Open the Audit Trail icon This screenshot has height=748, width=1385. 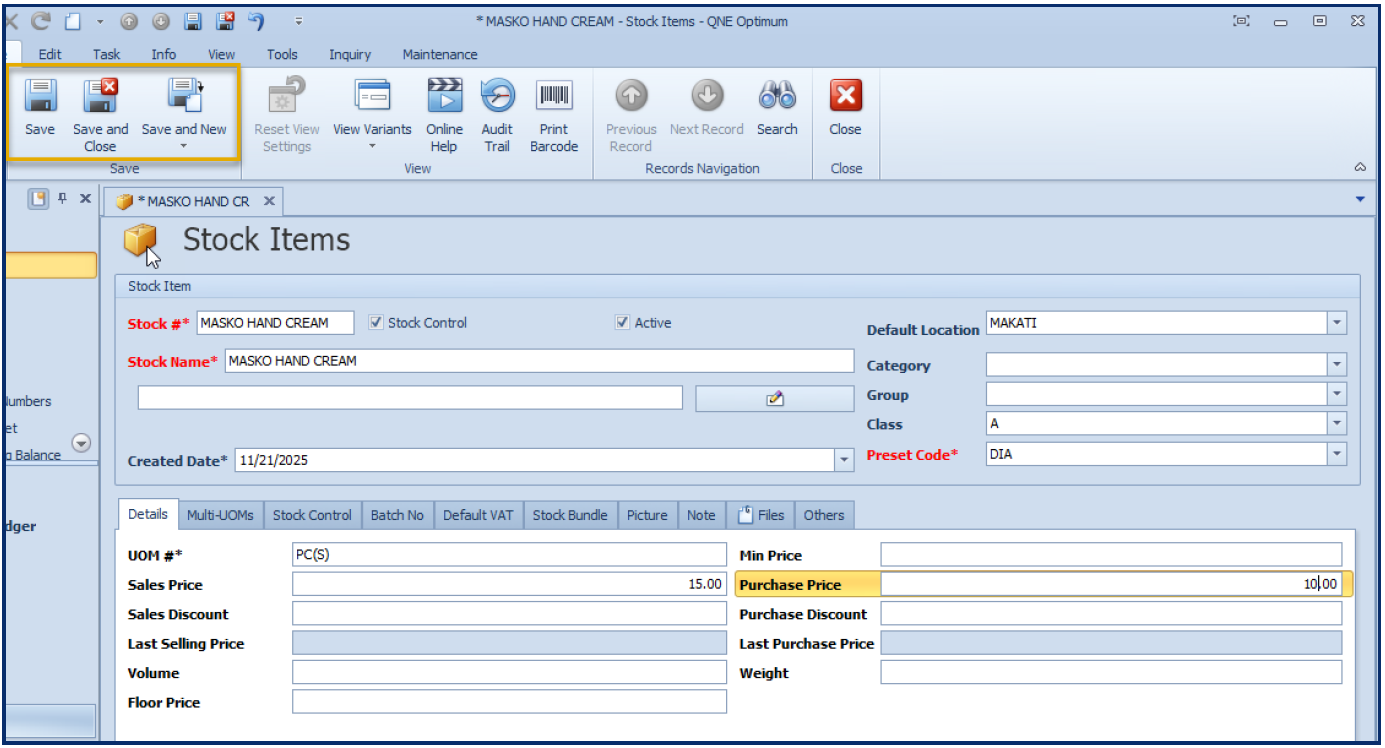tap(497, 96)
